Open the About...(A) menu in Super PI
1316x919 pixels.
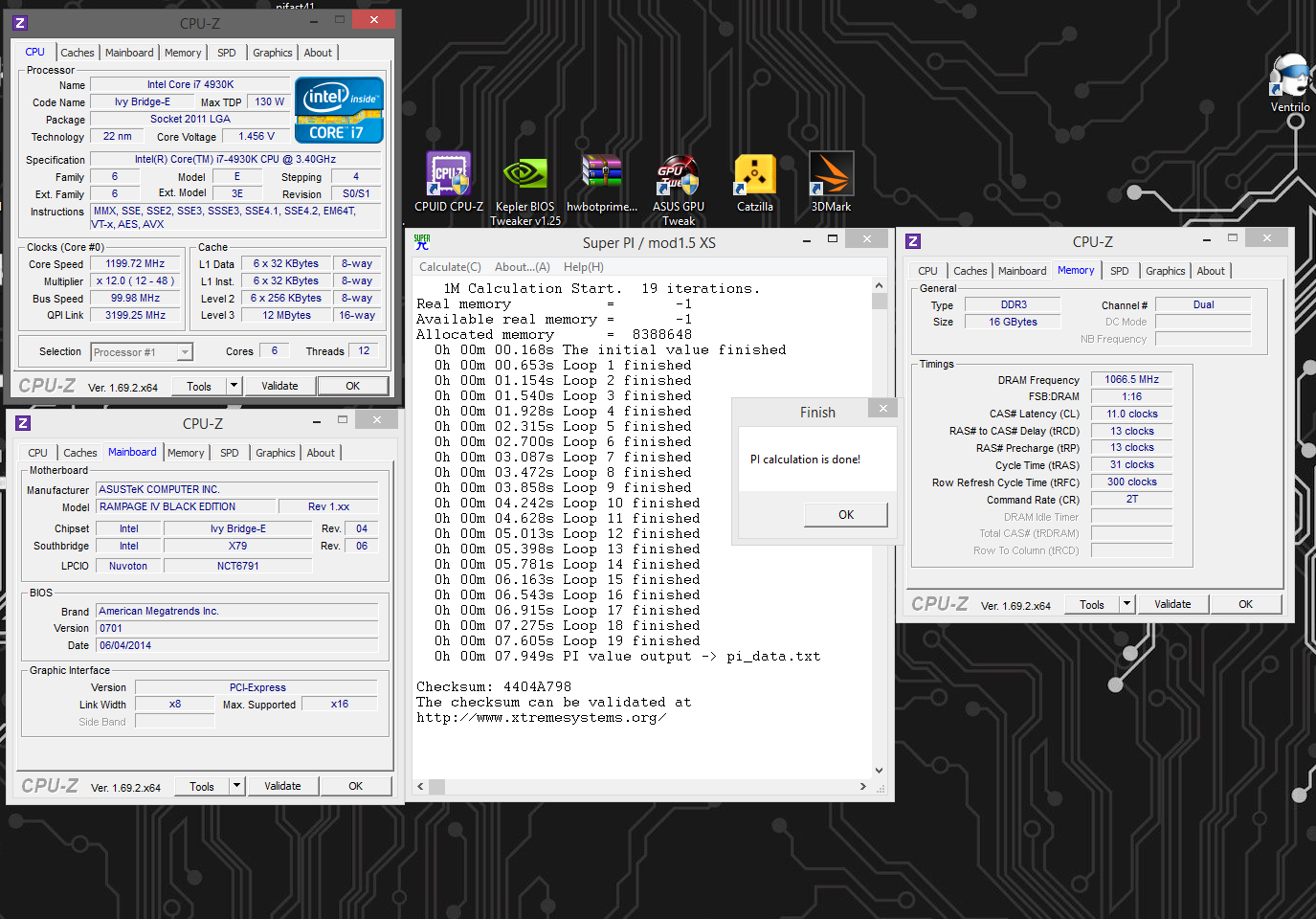click(x=523, y=267)
